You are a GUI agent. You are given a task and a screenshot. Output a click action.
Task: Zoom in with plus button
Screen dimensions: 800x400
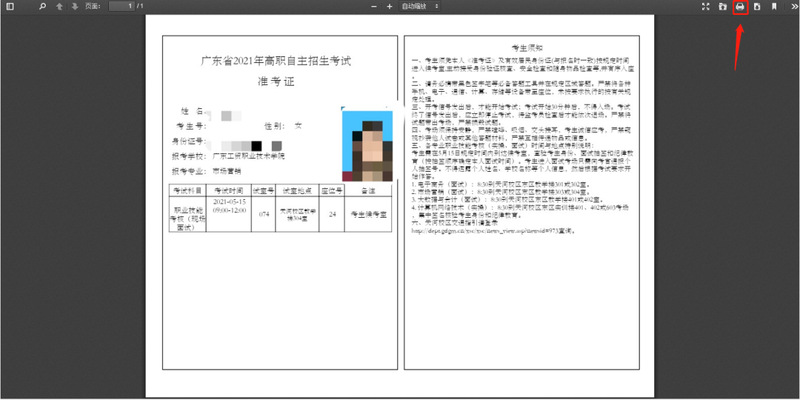387,6
